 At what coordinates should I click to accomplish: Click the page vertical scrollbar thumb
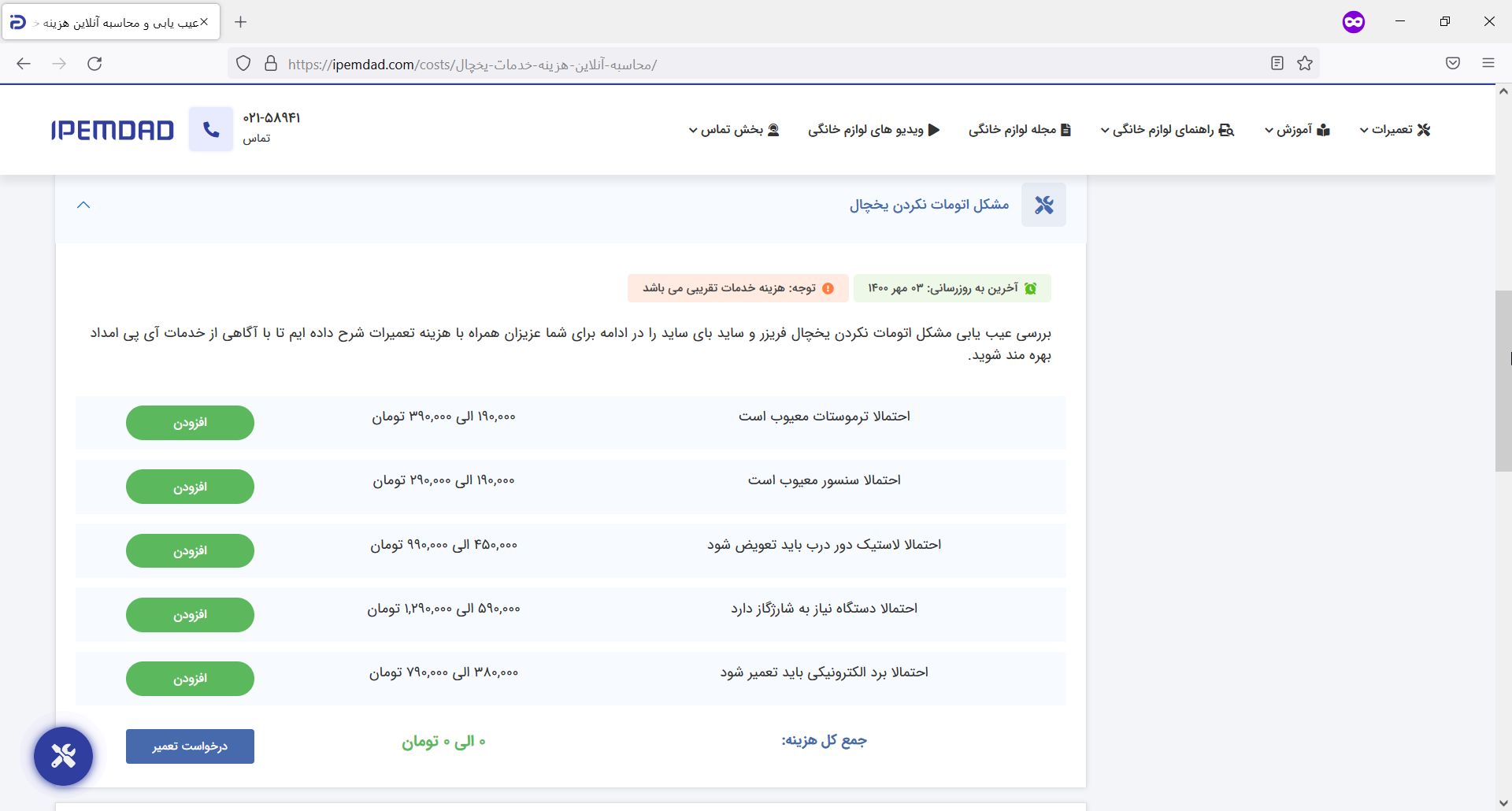coord(1503,381)
